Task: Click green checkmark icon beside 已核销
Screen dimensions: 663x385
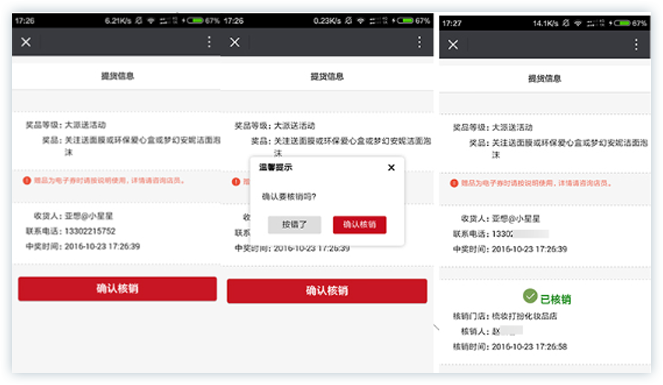Action: pos(530,296)
